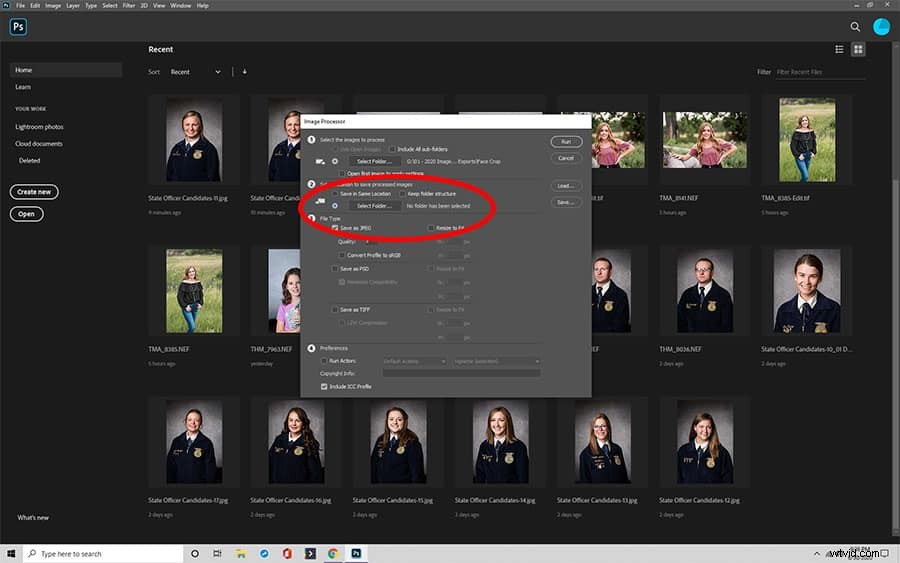
Task: Click the Copyright Info text field
Action: [461, 374]
